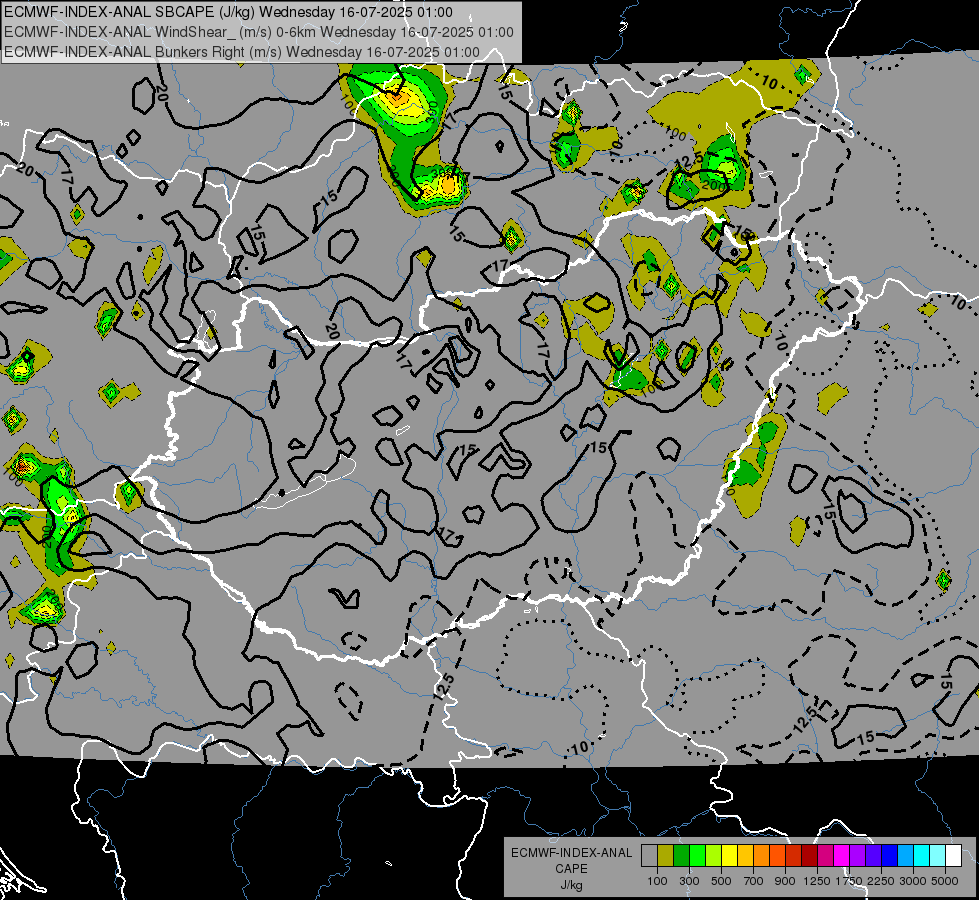Click the legend value 3000
Viewport: 979px width, 900px height.
[913, 881]
